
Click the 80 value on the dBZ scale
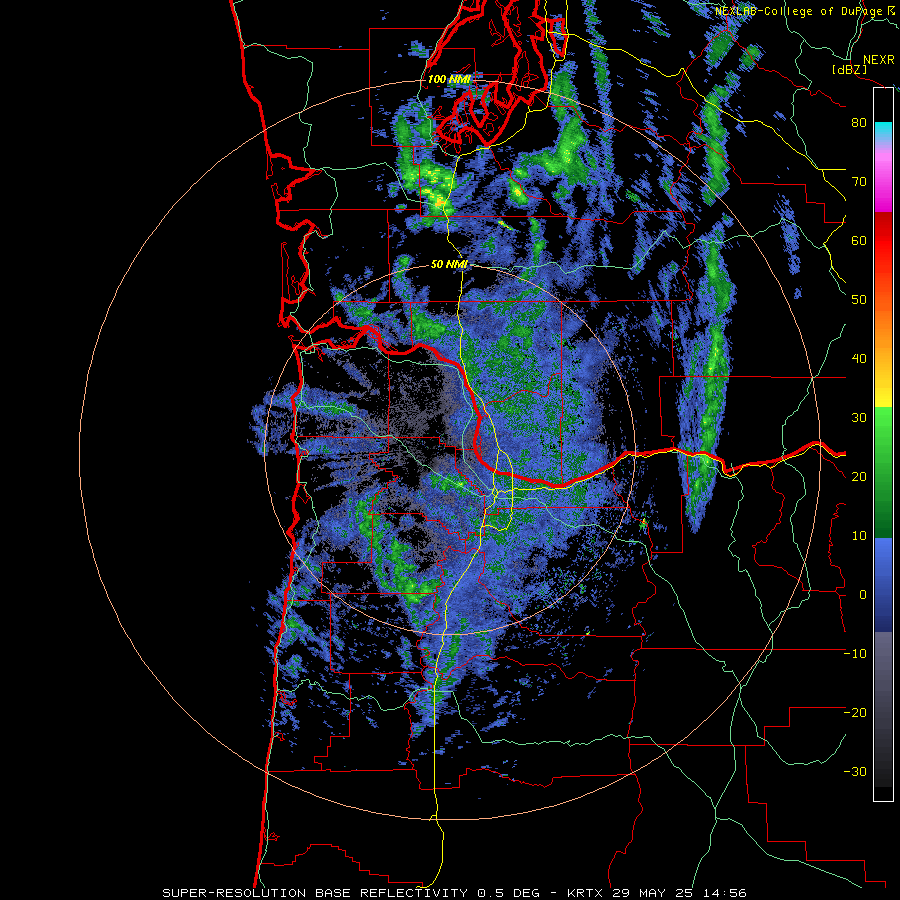pos(859,122)
